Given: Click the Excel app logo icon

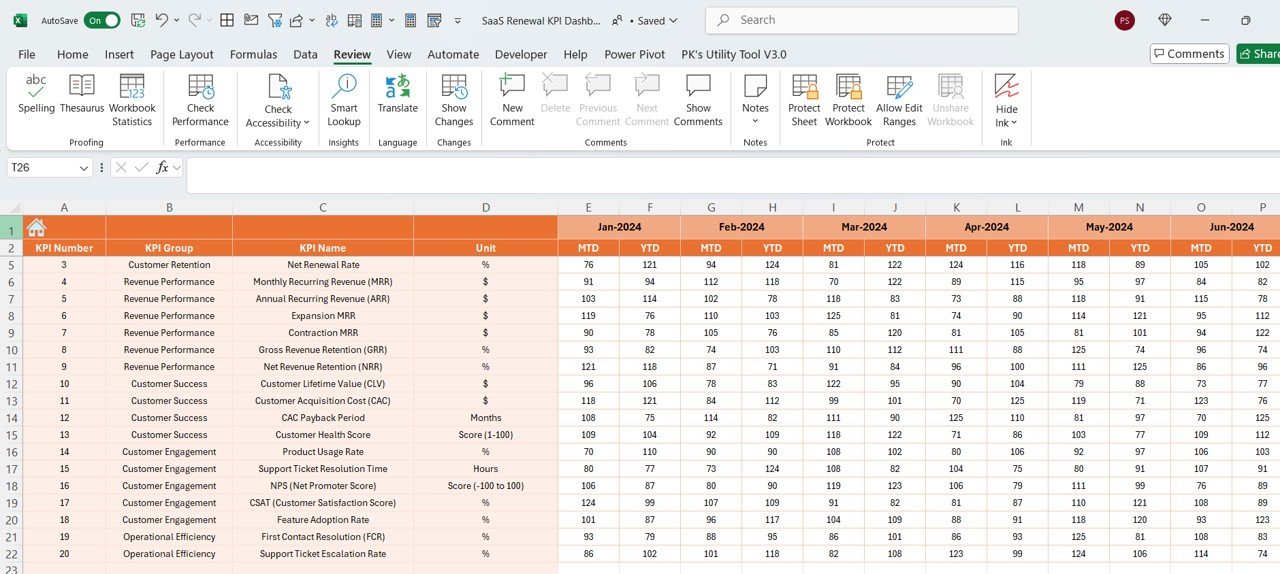Looking at the screenshot, I should 20,20.
